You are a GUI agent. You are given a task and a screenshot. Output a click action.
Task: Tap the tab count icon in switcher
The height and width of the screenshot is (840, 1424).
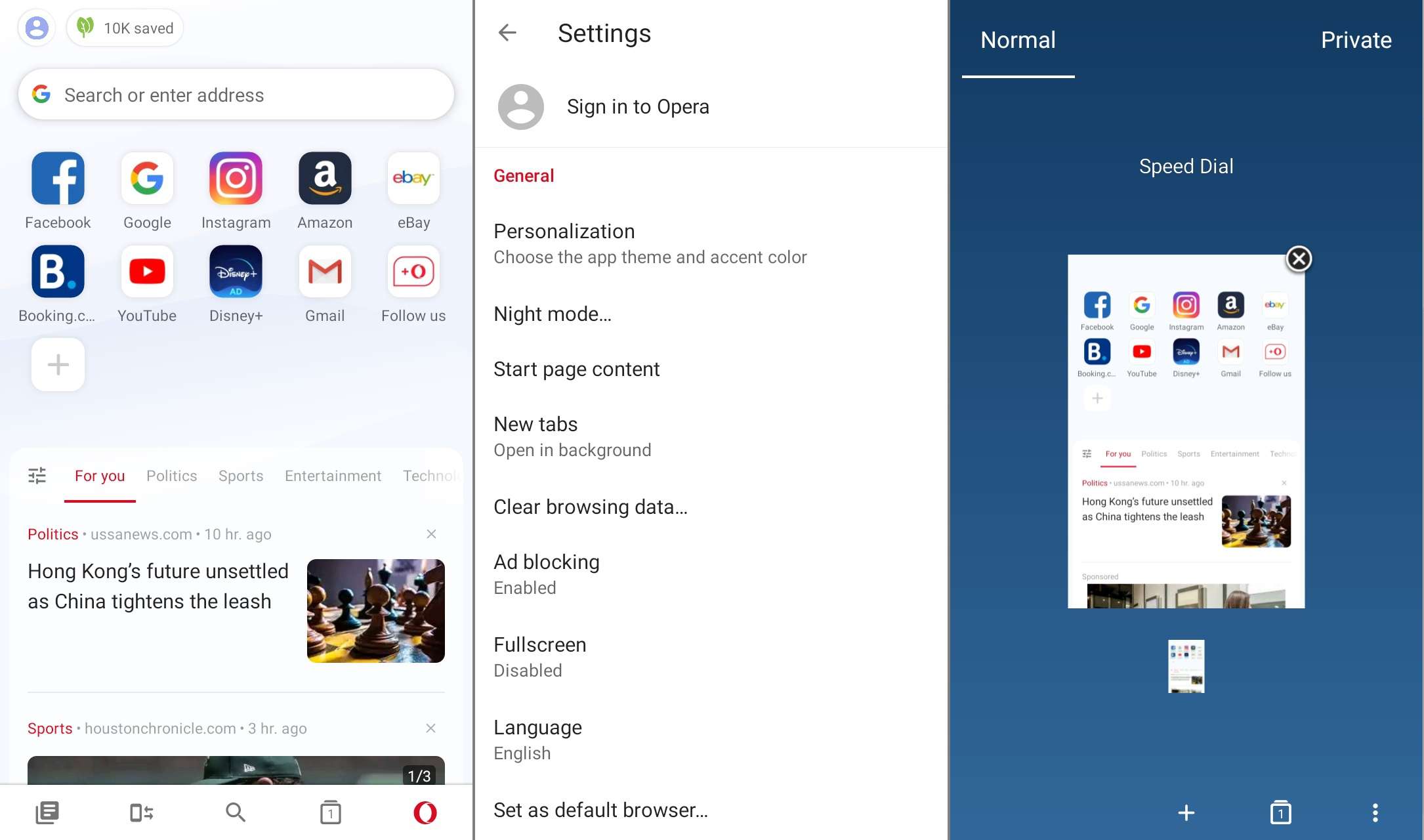click(1280, 813)
